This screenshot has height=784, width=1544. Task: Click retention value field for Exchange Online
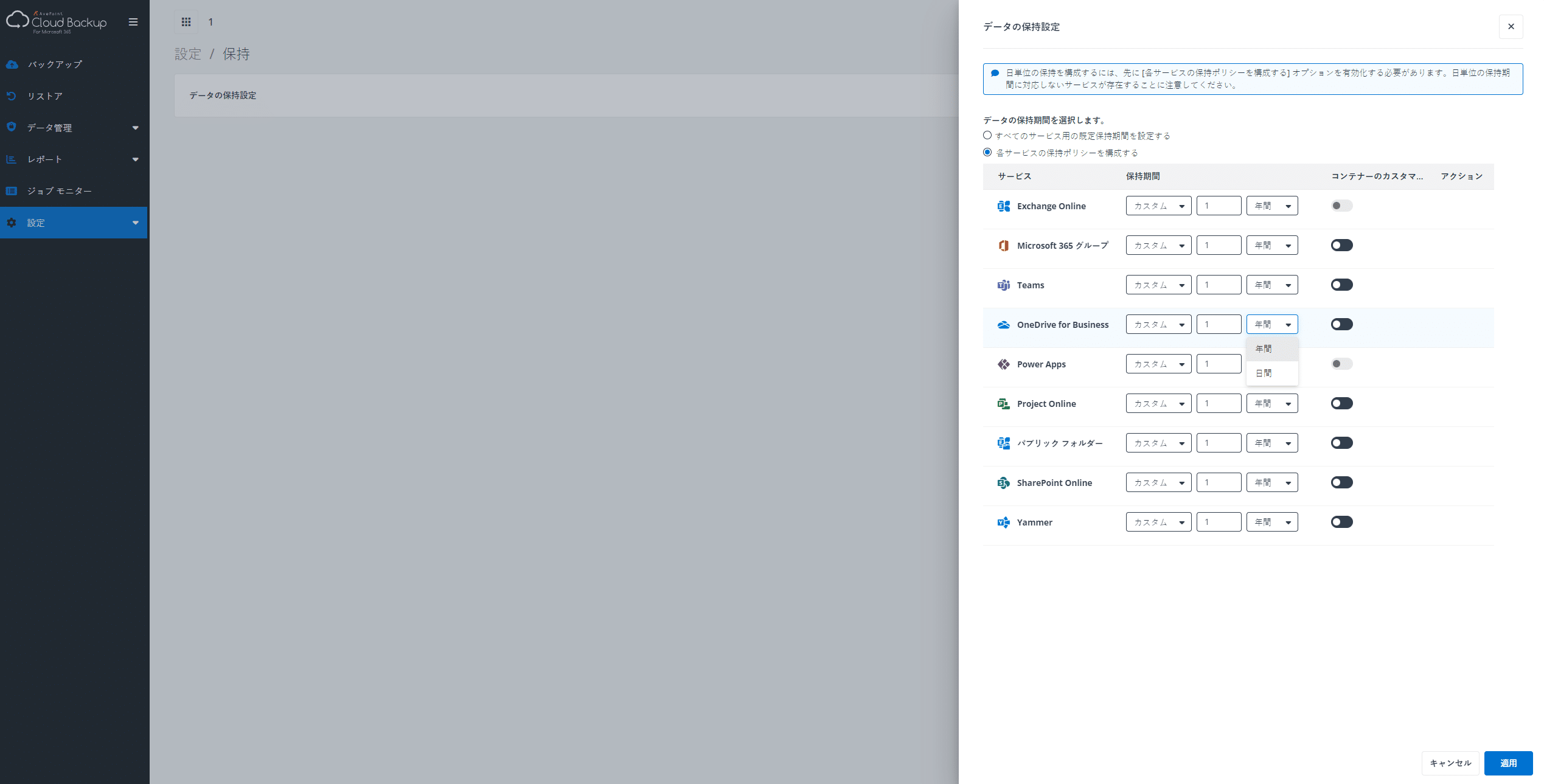click(x=1219, y=206)
